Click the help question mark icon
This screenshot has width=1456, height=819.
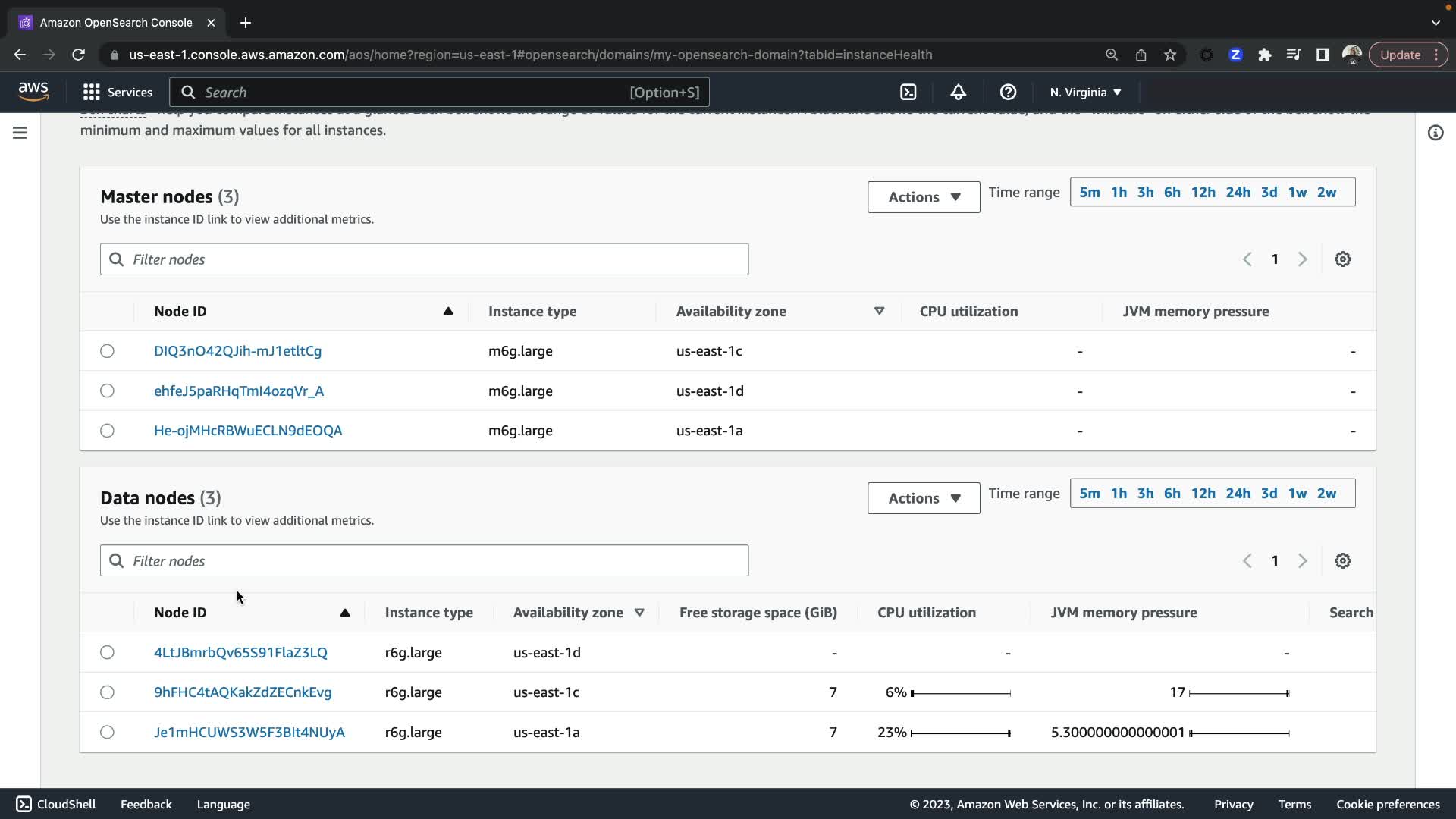1008,93
